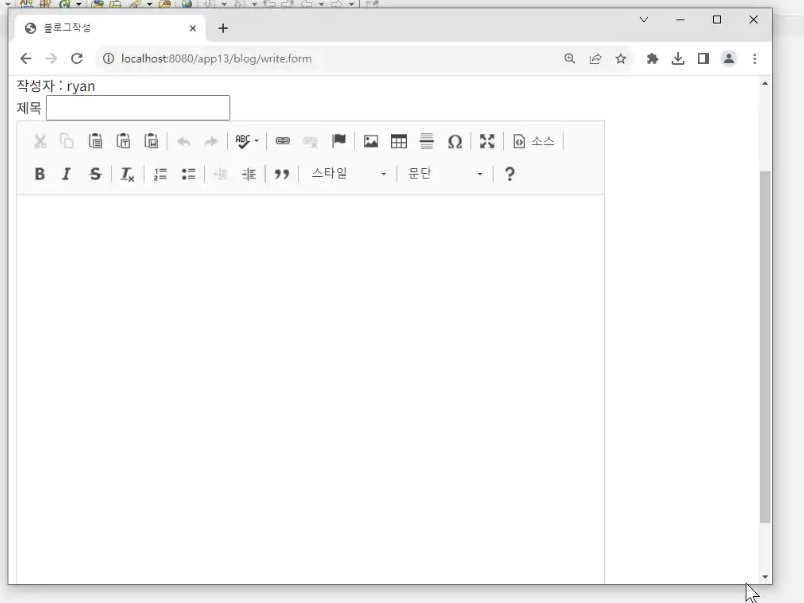This screenshot has height=603, width=804.
Task: Open a new tab with plus button
Action: 223,28
